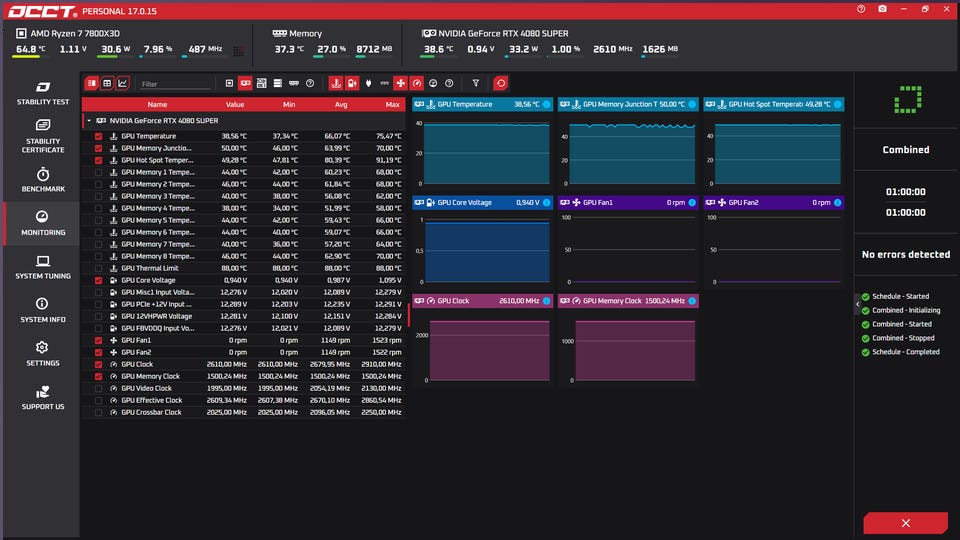This screenshot has height=540, width=960.
Task: Open the Settings section
Action: click(43, 354)
